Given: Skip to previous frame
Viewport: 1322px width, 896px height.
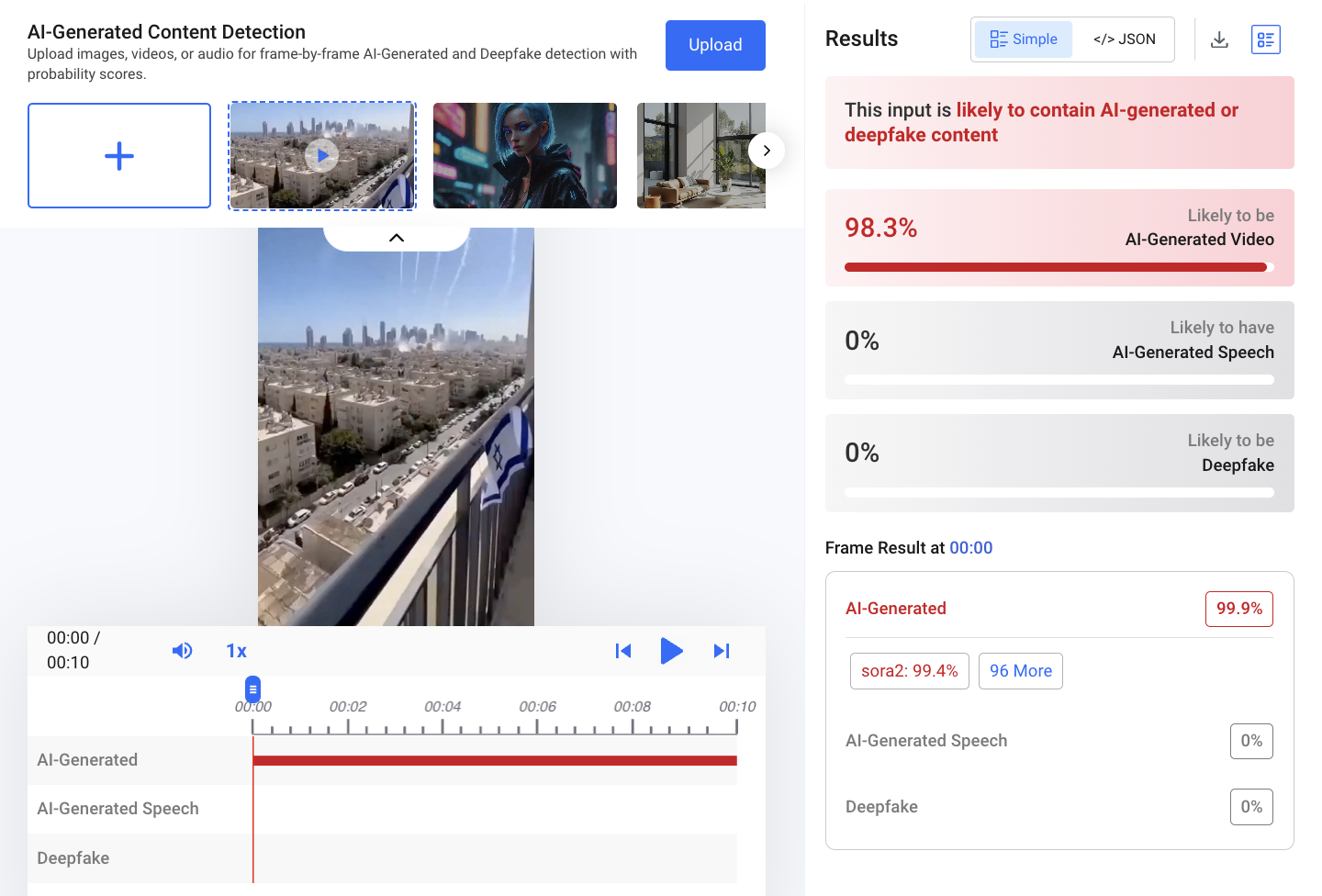Looking at the screenshot, I should click(x=623, y=651).
